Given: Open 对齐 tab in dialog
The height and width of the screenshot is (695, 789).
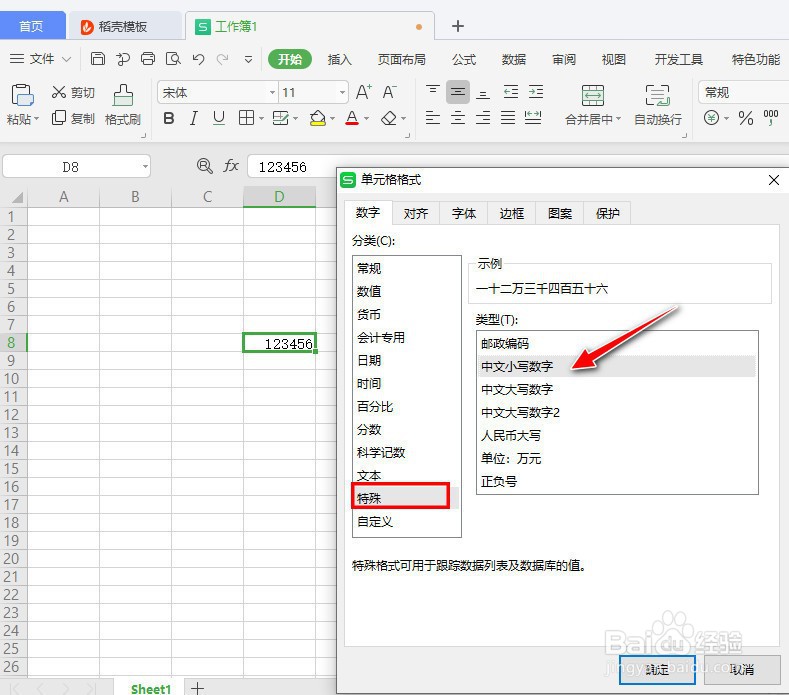Looking at the screenshot, I should point(416,213).
